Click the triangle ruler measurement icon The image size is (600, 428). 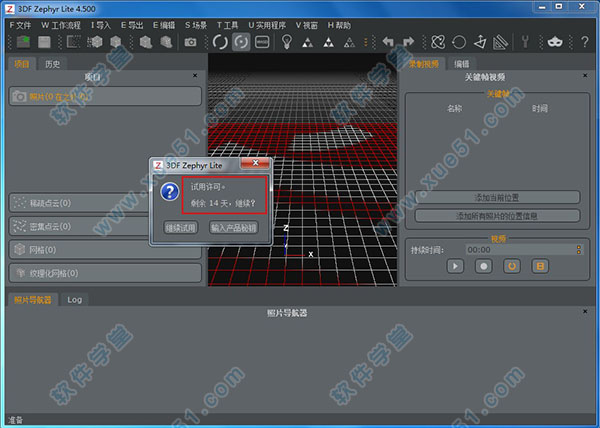pyautogui.click(x=501, y=42)
